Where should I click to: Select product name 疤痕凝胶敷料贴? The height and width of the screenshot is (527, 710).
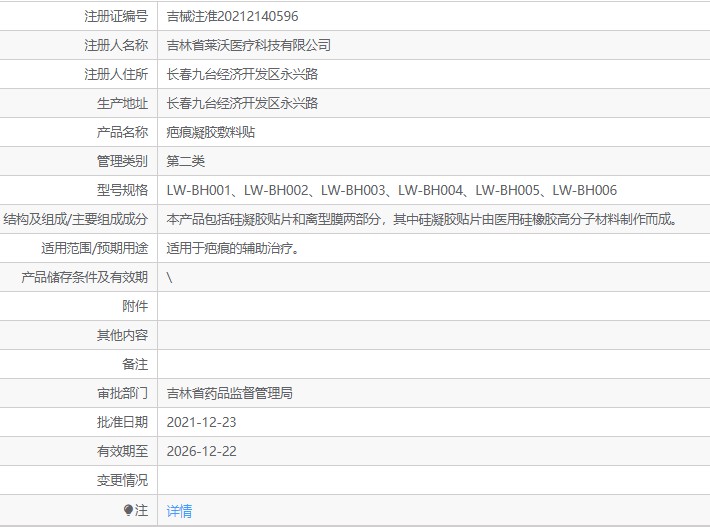pos(211,132)
